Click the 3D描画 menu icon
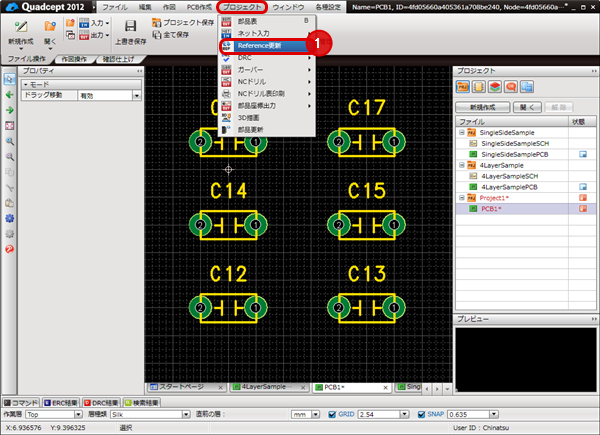Viewport: 600px width, 435px height. click(x=226, y=117)
